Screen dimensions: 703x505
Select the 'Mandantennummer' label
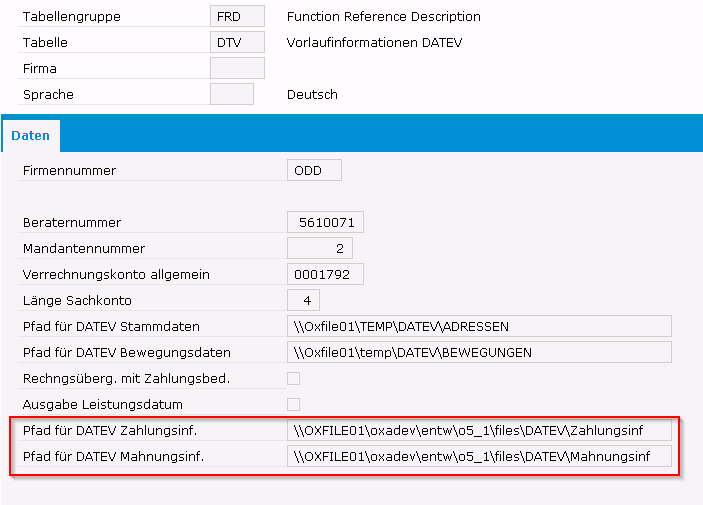(84, 248)
